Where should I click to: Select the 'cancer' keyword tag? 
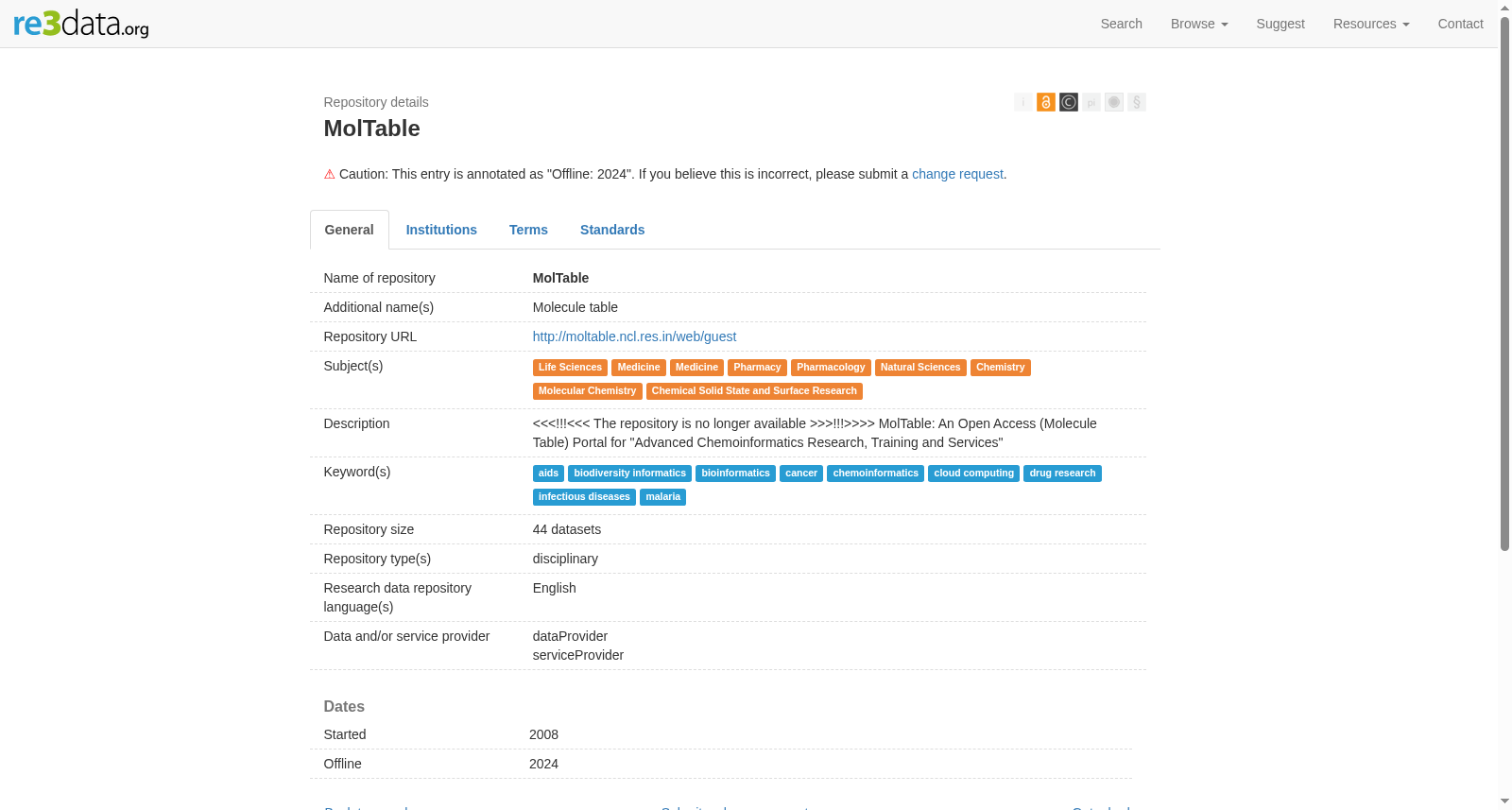(801, 474)
